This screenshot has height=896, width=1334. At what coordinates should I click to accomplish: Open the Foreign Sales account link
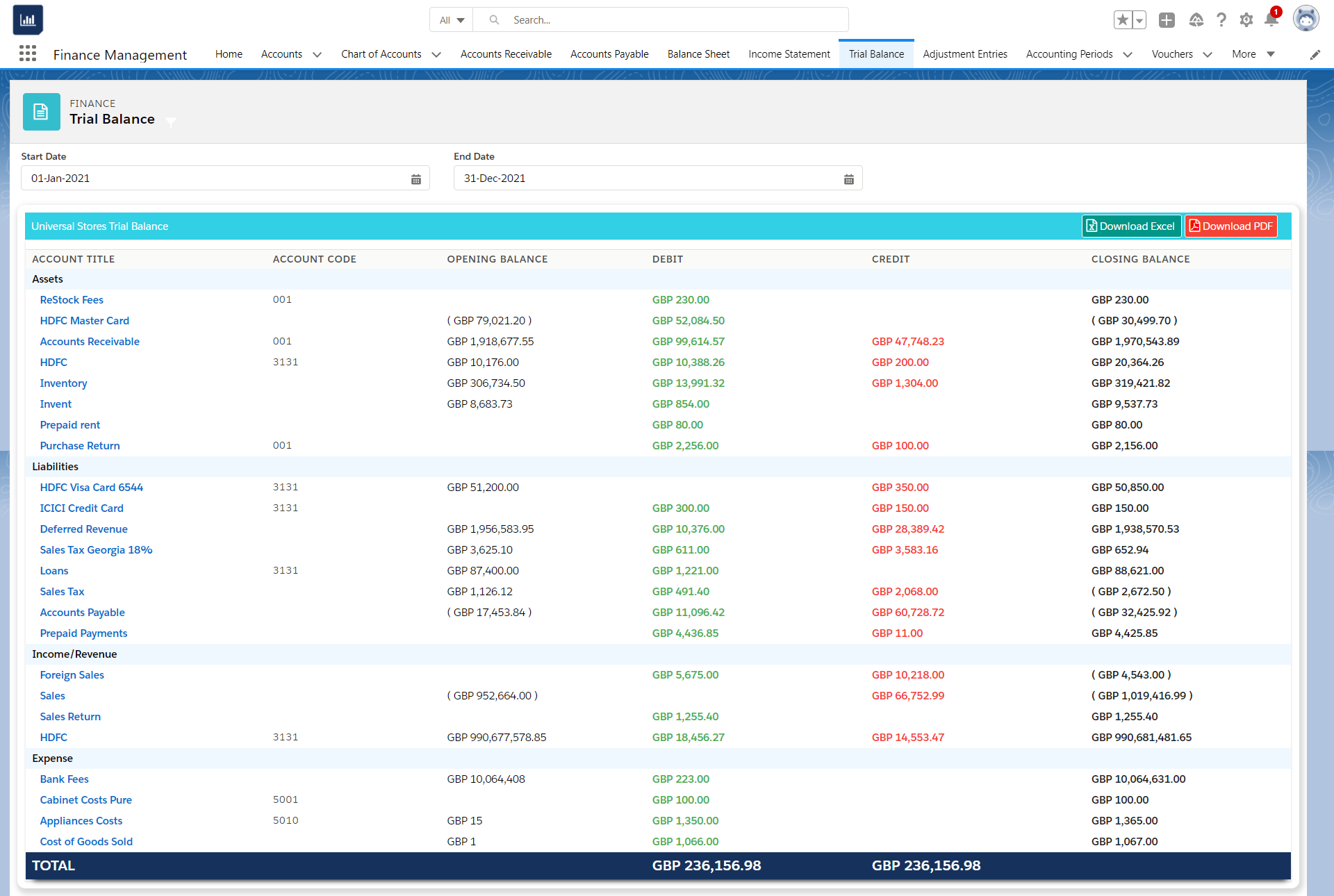coord(72,675)
